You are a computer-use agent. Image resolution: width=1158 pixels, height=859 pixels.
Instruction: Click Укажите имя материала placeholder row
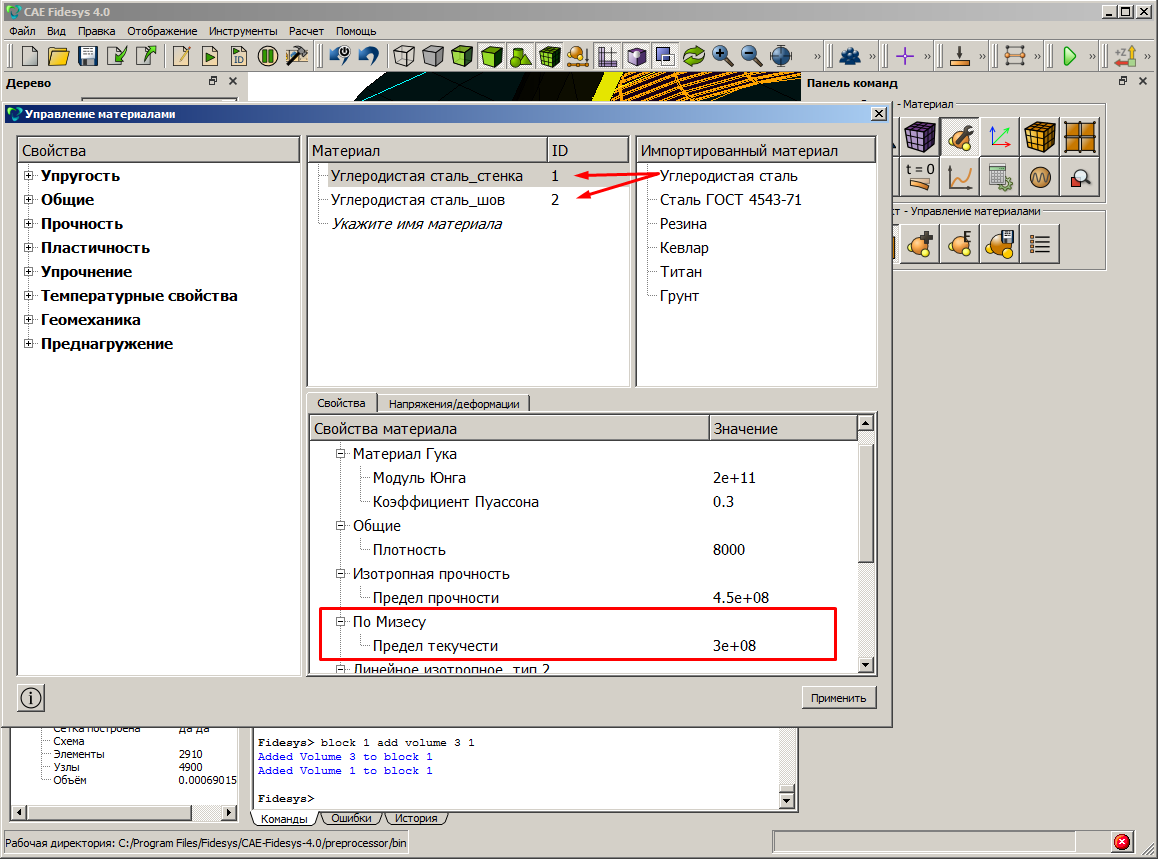[417, 224]
